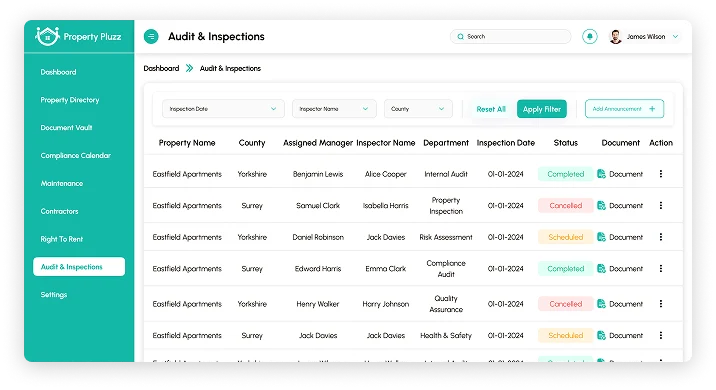Click Property Name column header
Viewport: 716px width, 390px height.
tap(187, 143)
